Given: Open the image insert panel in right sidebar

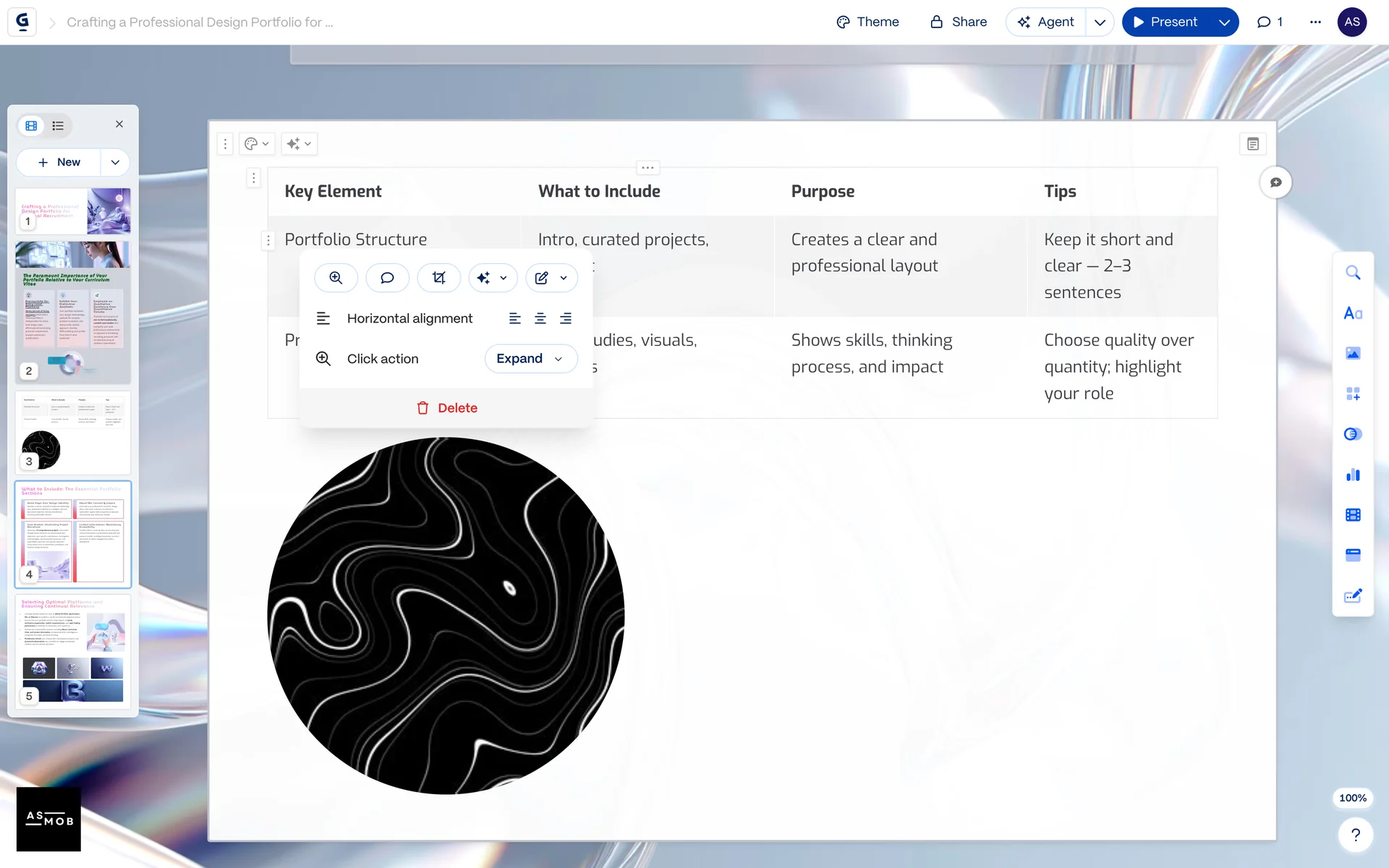Looking at the screenshot, I should pyautogui.click(x=1352, y=353).
